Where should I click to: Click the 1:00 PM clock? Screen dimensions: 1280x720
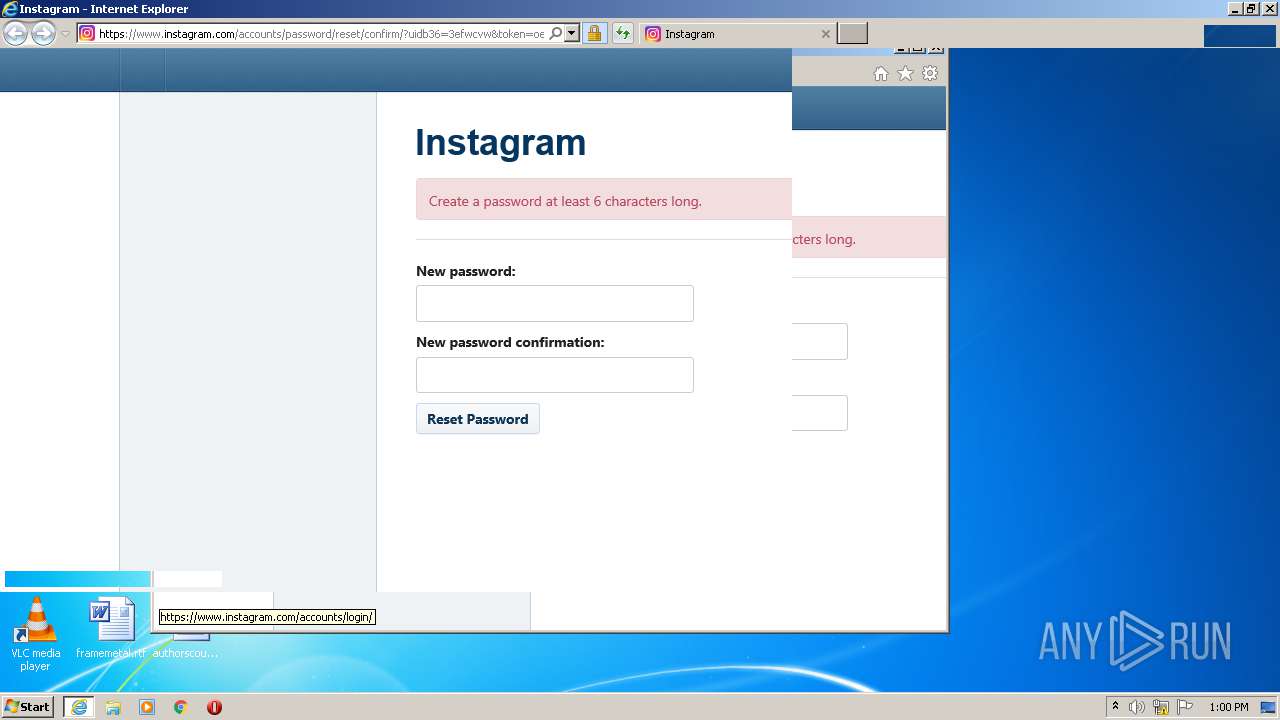[1229, 707]
